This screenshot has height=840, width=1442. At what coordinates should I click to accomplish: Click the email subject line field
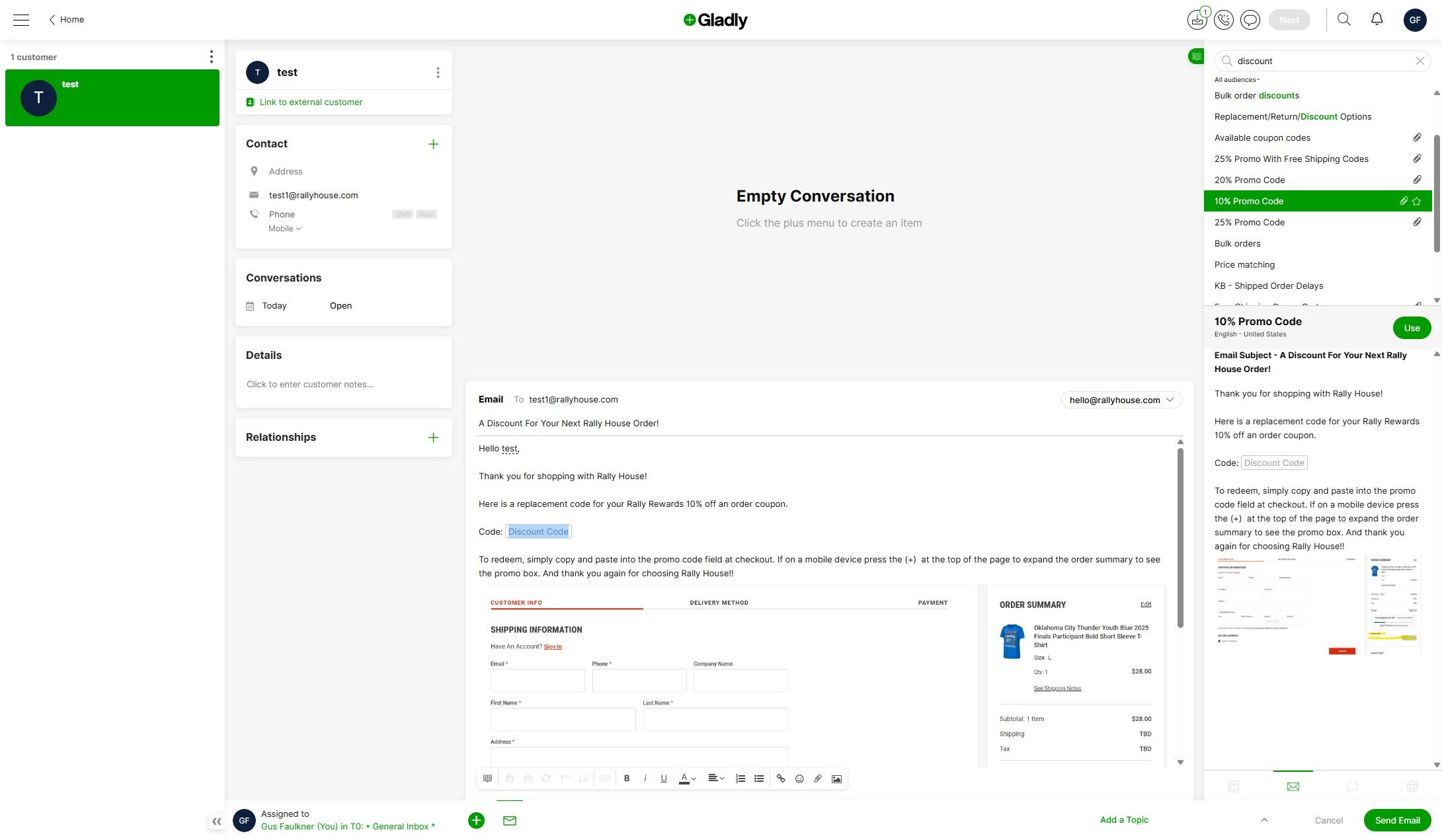pyautogui.click(x=830, y=424)
